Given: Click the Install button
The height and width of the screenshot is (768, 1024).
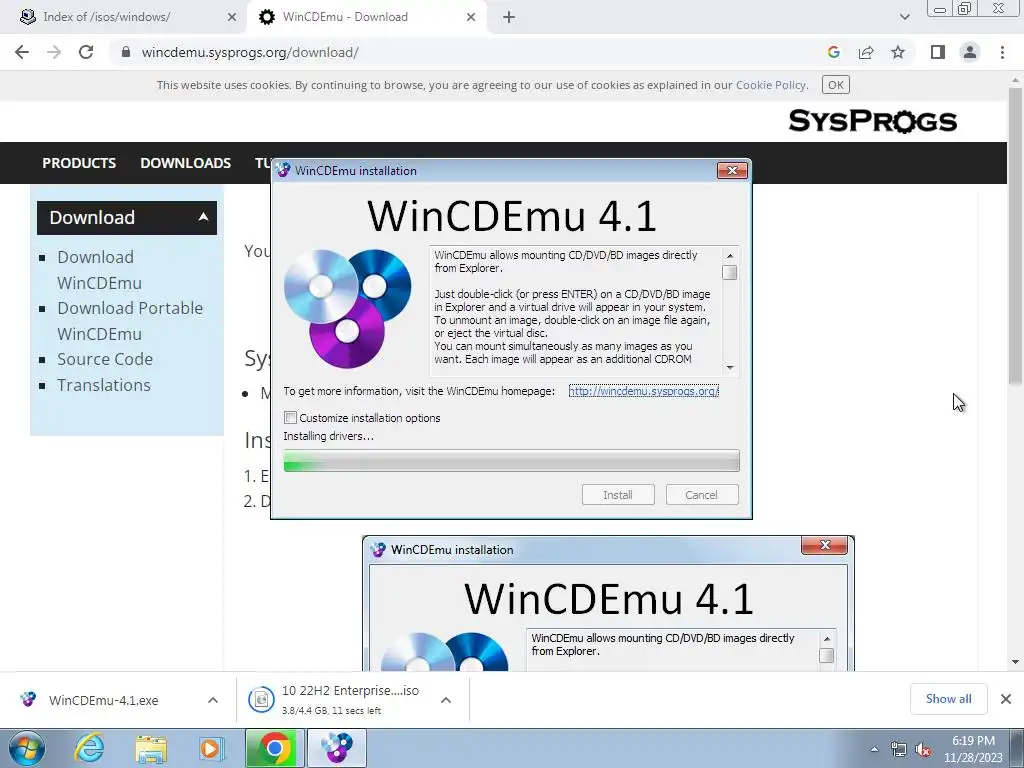Looking at the screenshot, I should tap(618, 495).
